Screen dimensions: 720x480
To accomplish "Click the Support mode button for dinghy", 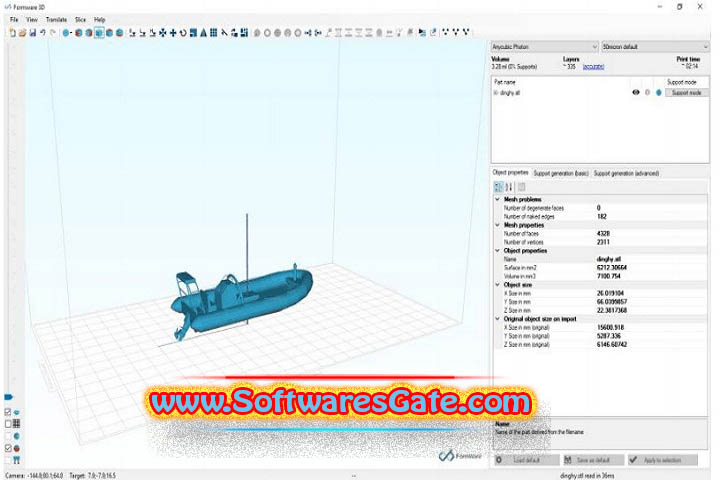I will [x=686, y=93].
